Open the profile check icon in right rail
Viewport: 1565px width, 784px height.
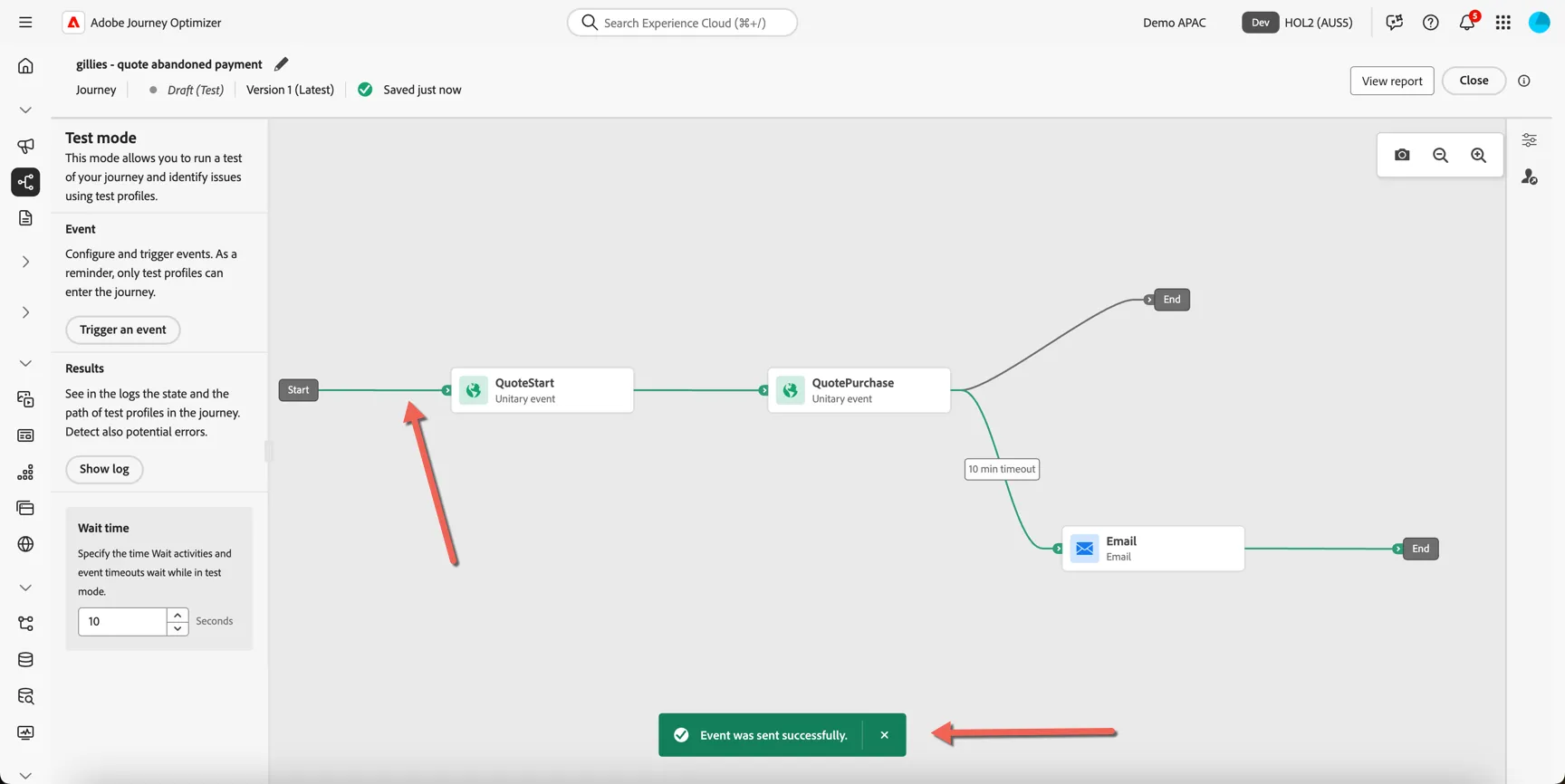click(1529, 177)
